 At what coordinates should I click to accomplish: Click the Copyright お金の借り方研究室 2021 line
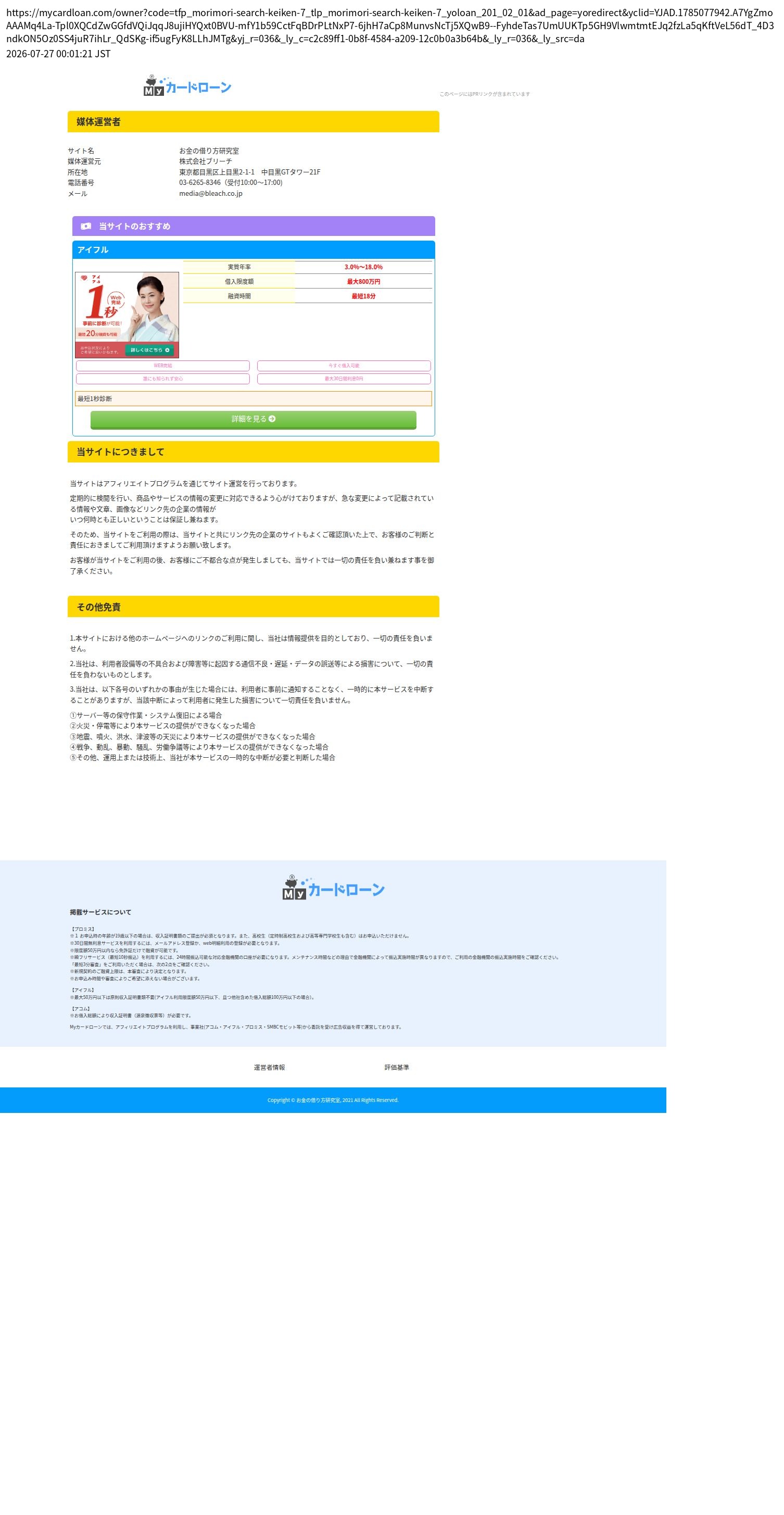click(x=333, y=1100)
